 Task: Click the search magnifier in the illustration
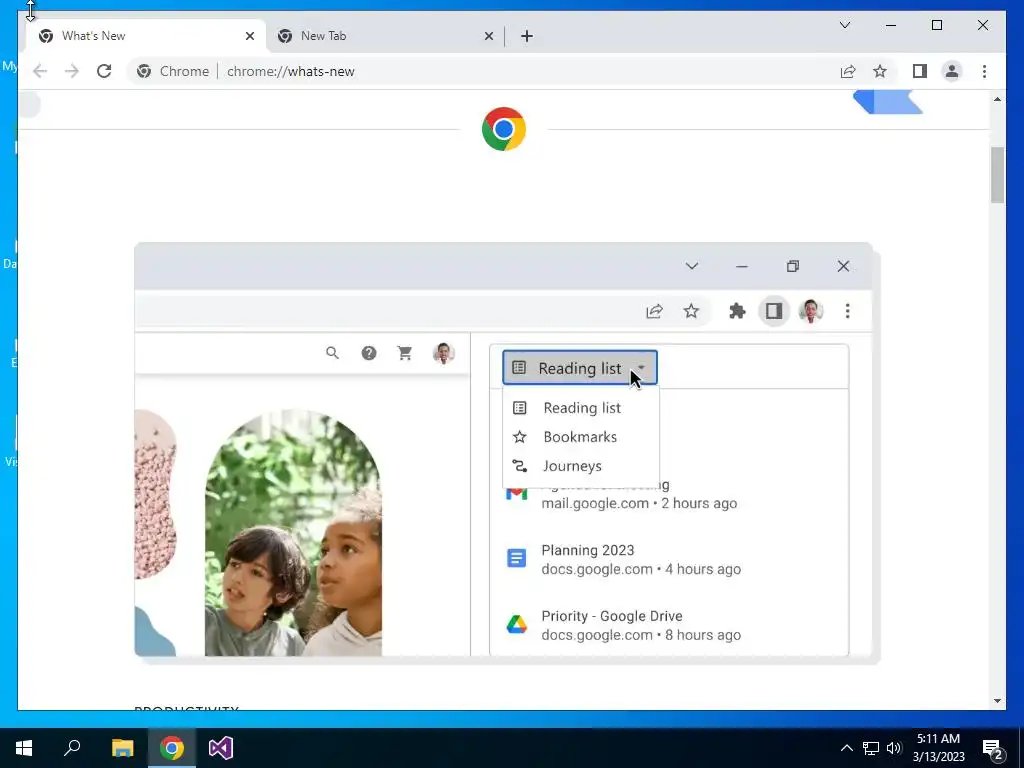(x=332, y=353)
